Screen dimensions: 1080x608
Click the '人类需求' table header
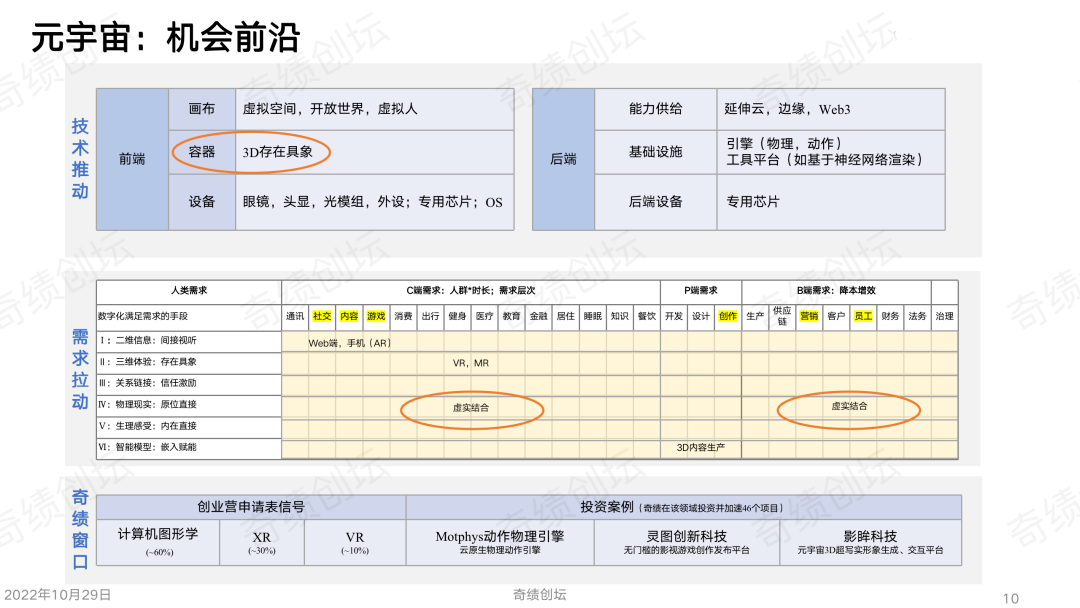[189, 291]
